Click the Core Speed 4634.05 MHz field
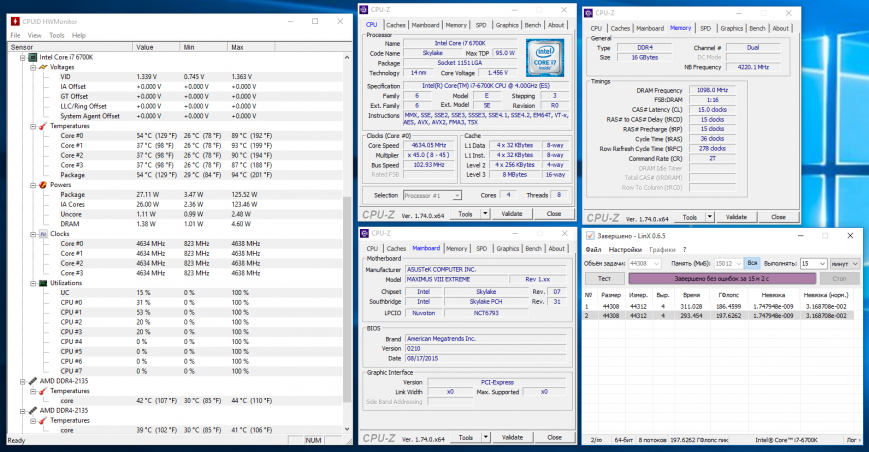869x452 pixels. [x=429, y=145]
